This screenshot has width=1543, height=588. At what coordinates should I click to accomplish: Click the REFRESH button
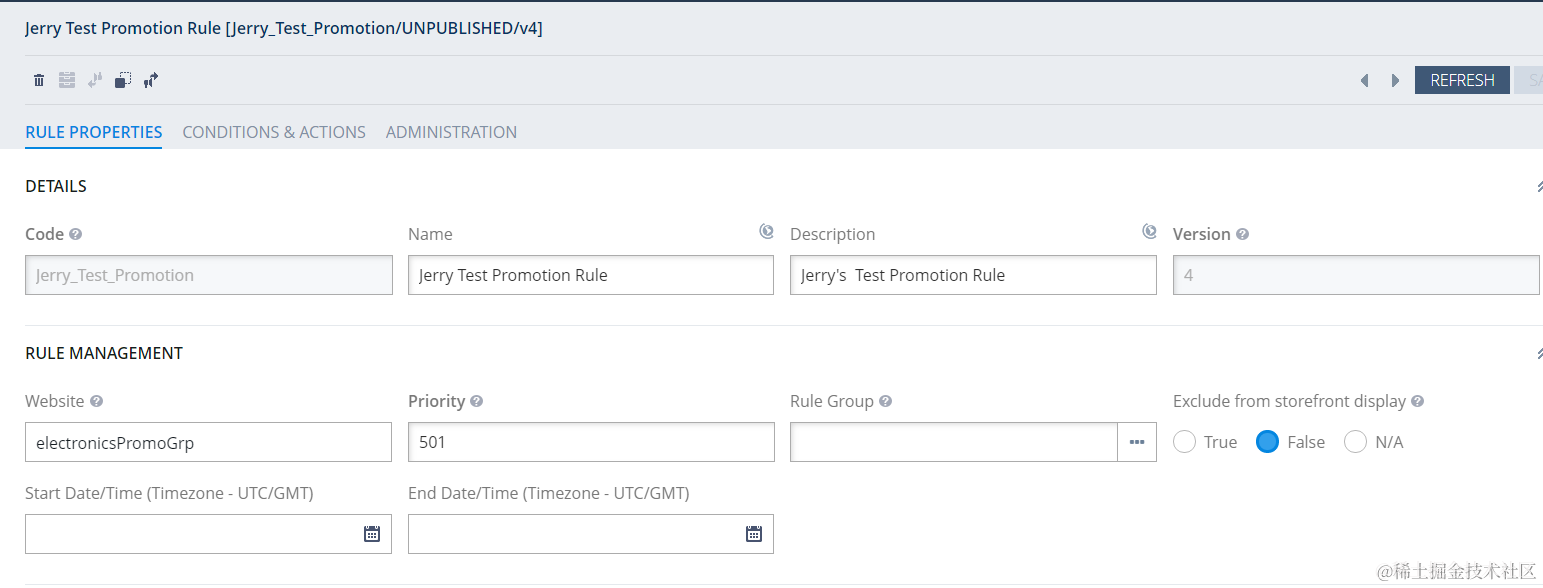coord(1461,80)
